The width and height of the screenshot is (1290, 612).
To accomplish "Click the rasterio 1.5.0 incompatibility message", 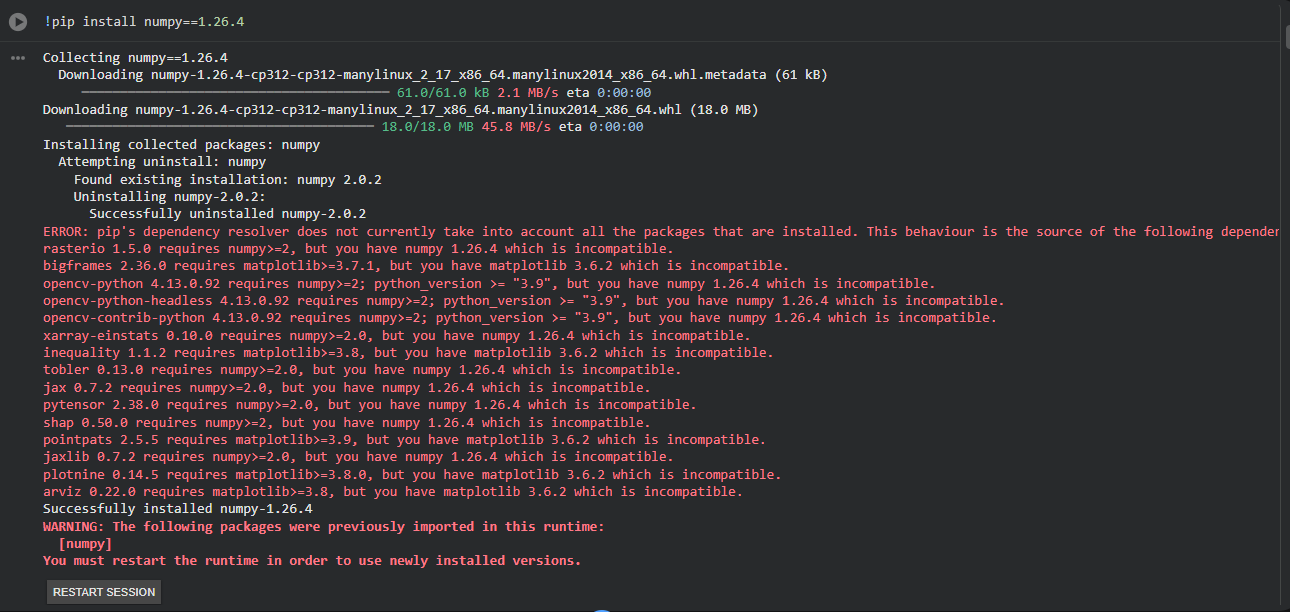I will pyautogui.click(x=358, y=249).
